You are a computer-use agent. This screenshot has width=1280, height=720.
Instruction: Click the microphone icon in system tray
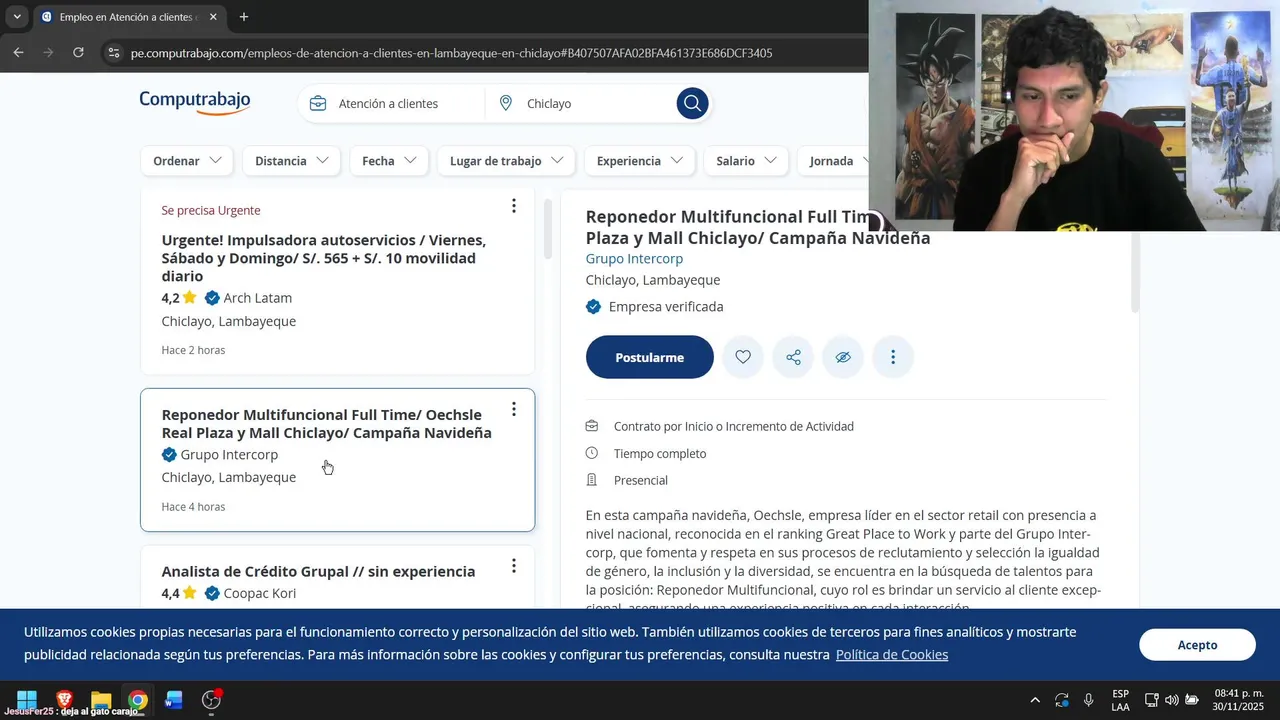tap(1088, 700)
